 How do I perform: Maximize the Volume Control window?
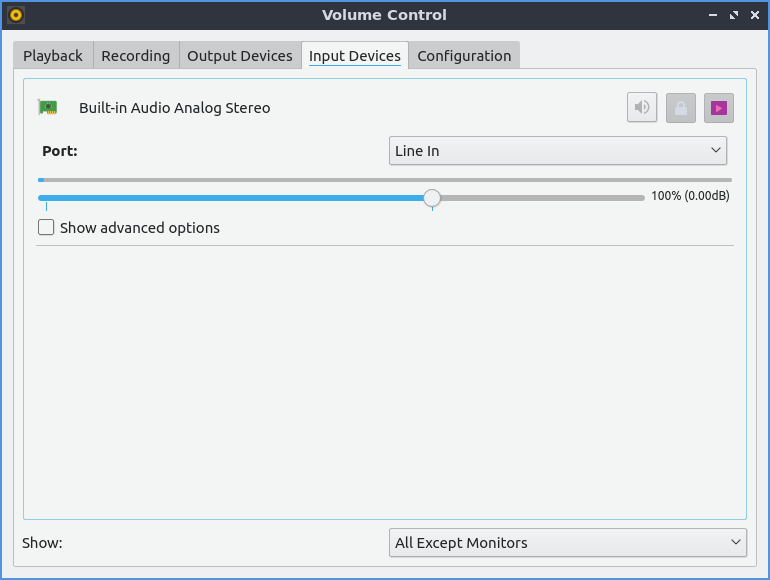734,15
